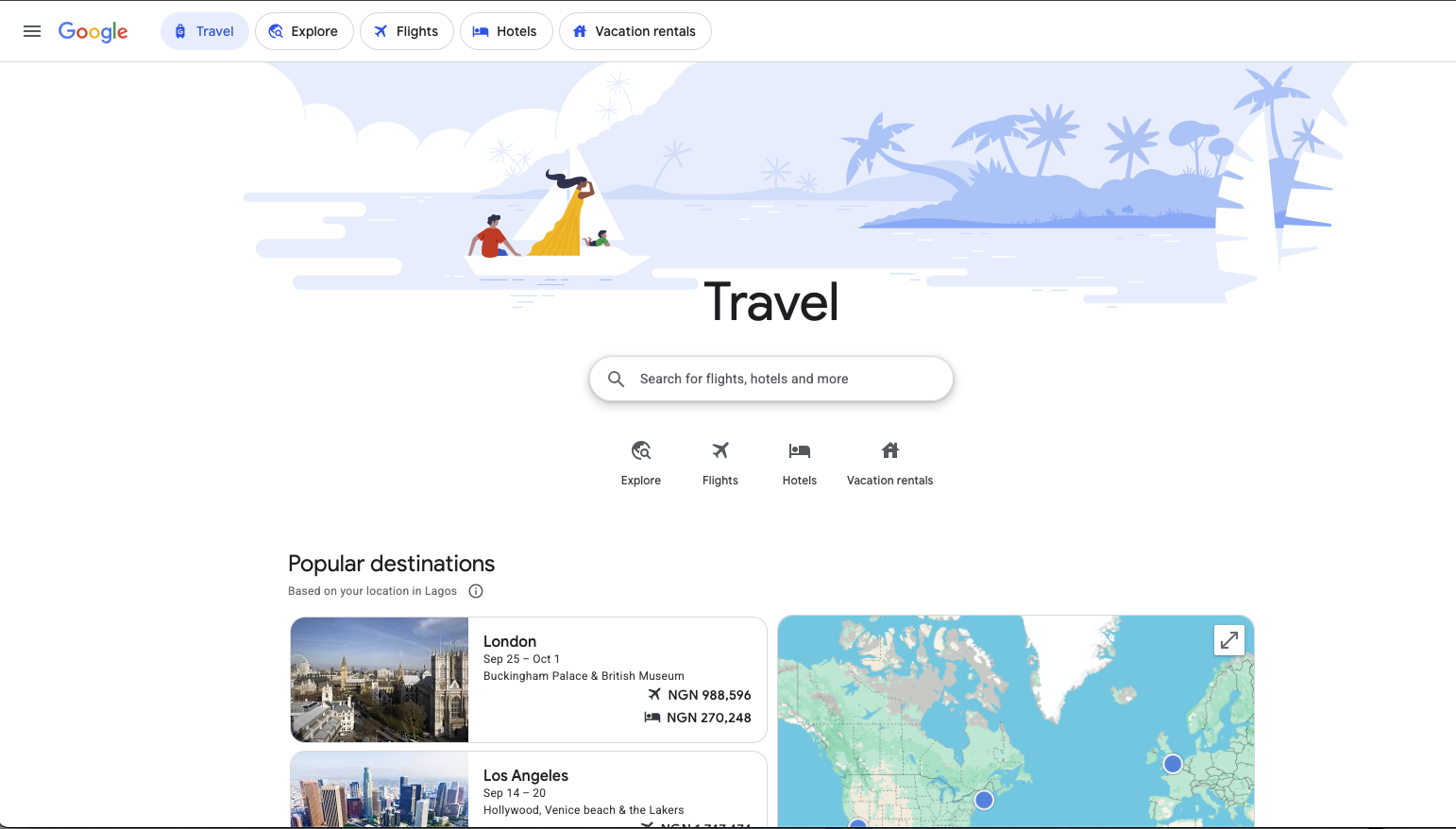Click the Google logo
This screenshot has width=1456, height=829.
click(x=93, y=31)
